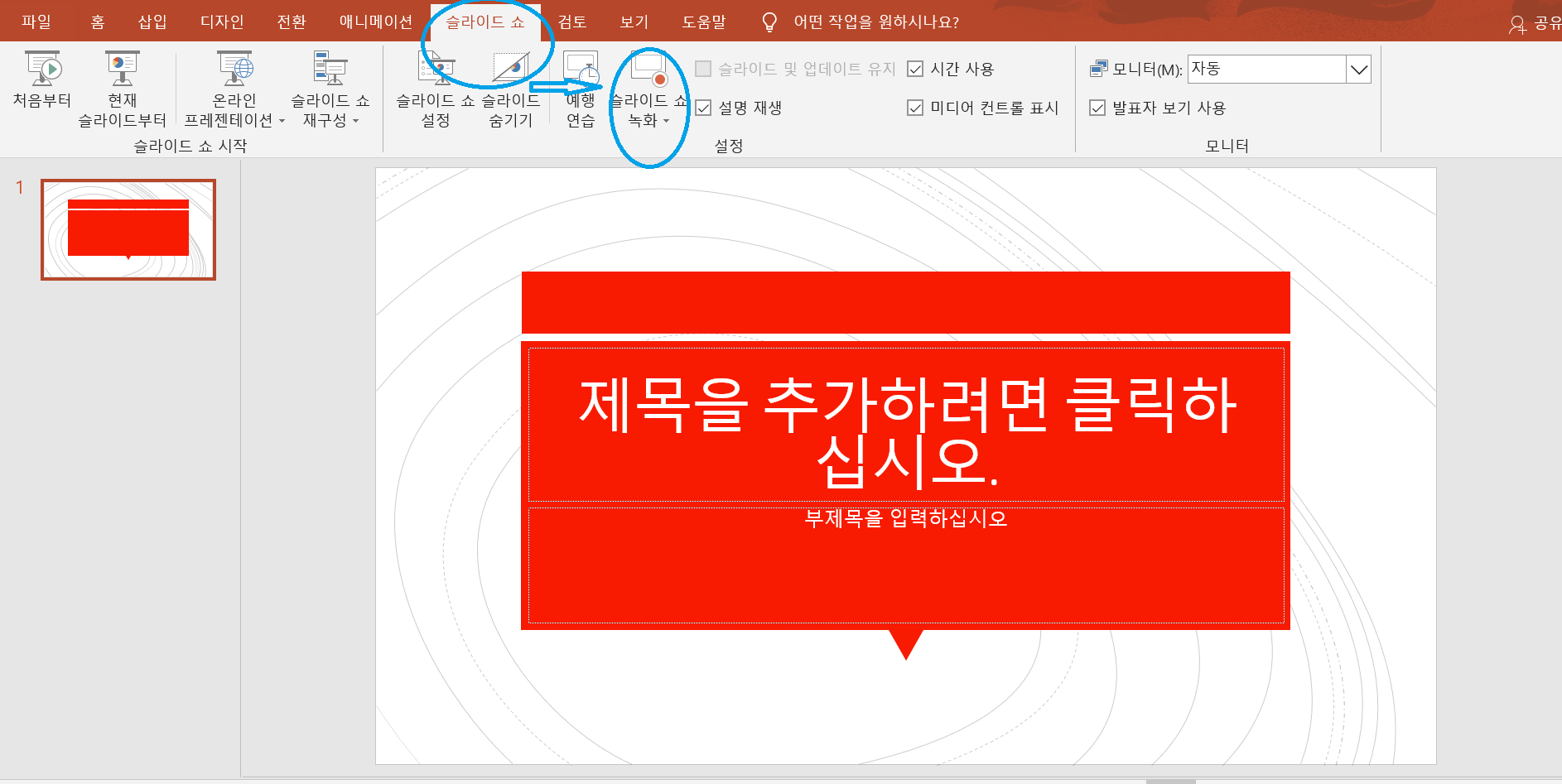Start from current slide (현재 슬라이드부터)
The image size is (1562, 784).
pos(123,89)
